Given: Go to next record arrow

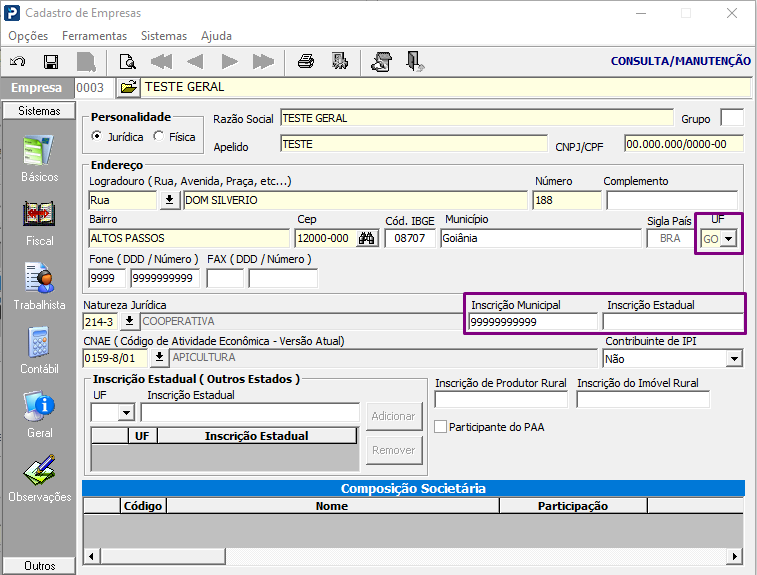Looking at the screenshot, I should pyautogui.click(x=229, y=62).
